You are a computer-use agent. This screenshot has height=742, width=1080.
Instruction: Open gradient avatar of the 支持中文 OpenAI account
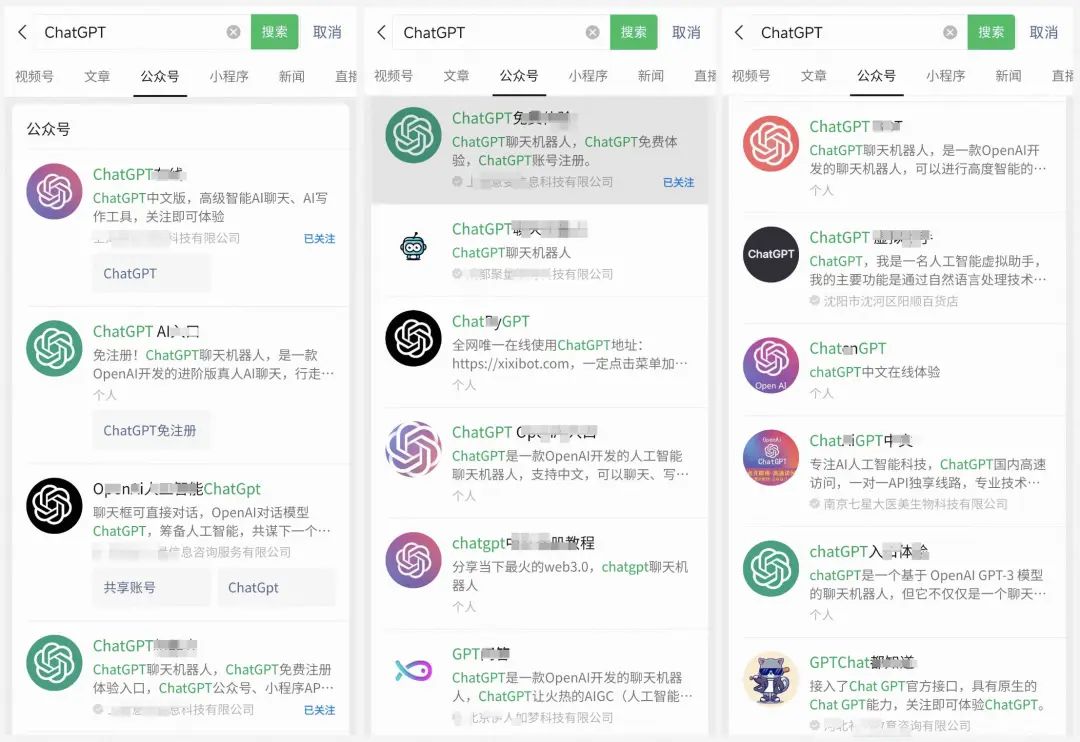[x=413, y=449]
